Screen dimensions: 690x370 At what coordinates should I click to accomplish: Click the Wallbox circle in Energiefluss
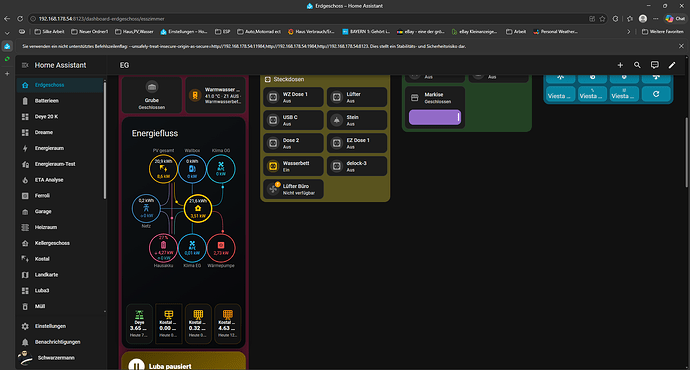click(192, 169)
